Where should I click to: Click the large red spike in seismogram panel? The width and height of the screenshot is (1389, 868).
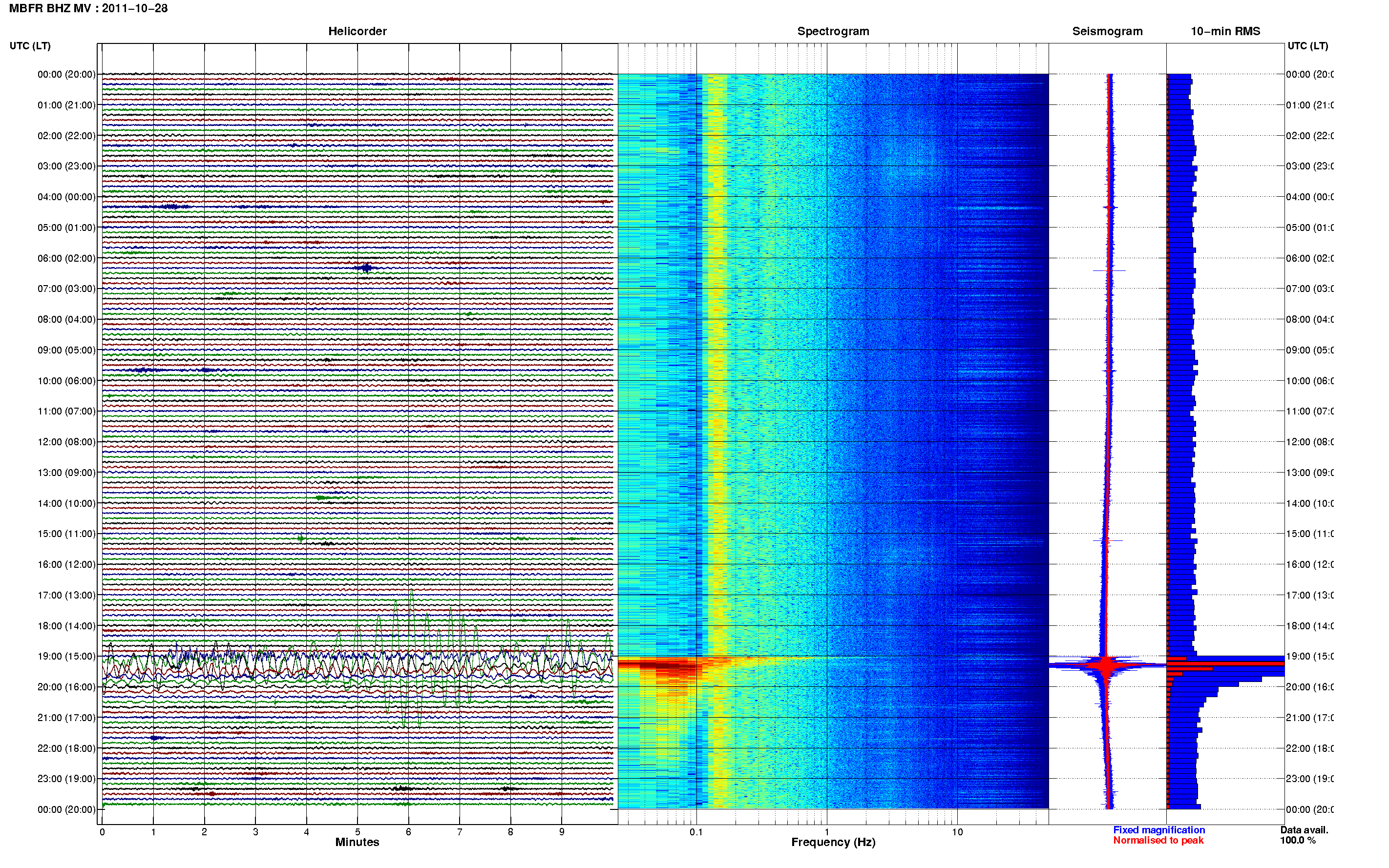click(1106, 665)
